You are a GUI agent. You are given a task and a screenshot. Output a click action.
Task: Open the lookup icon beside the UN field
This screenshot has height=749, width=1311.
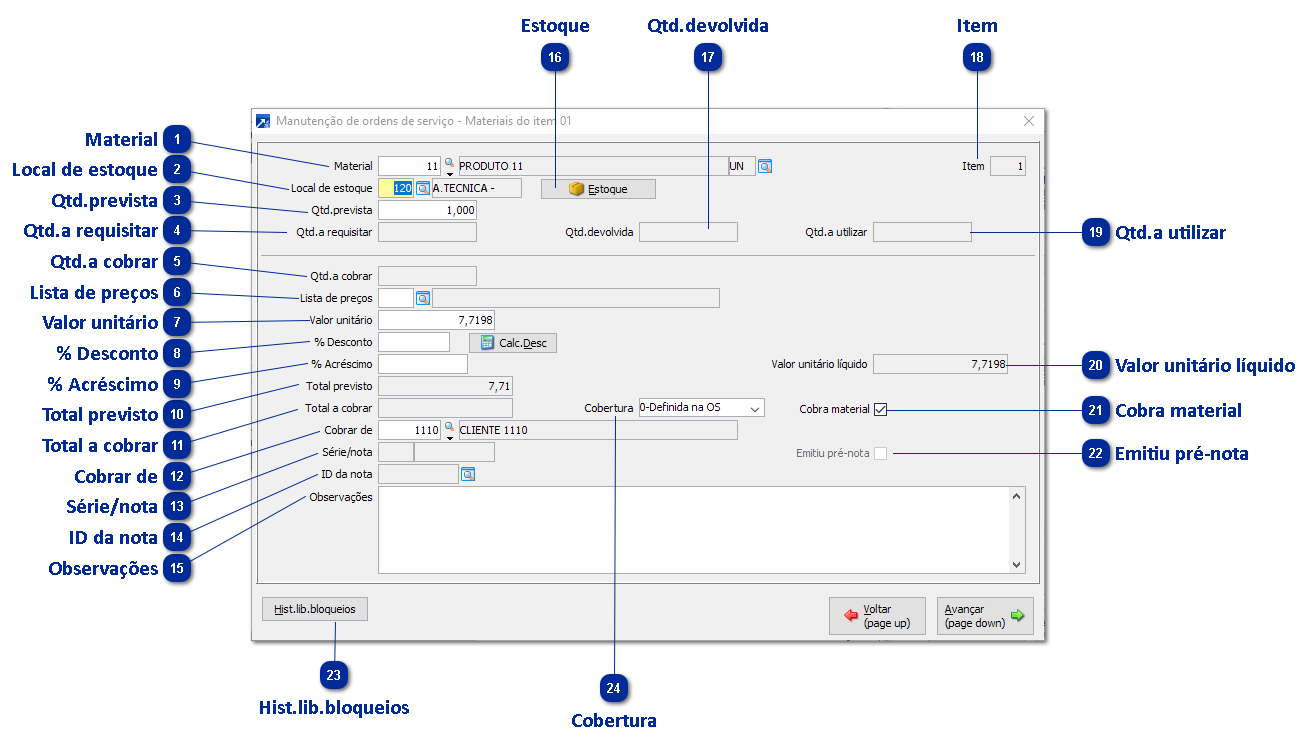[x=765, y=167]
